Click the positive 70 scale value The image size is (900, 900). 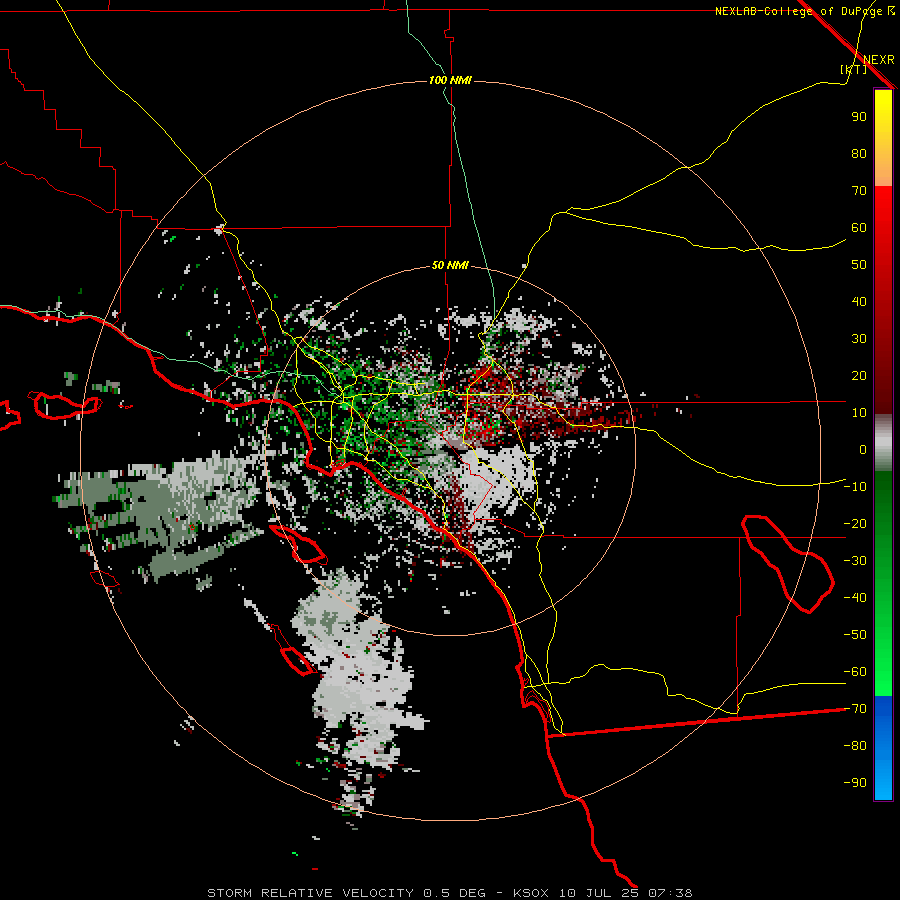click(x=859, y=191)
